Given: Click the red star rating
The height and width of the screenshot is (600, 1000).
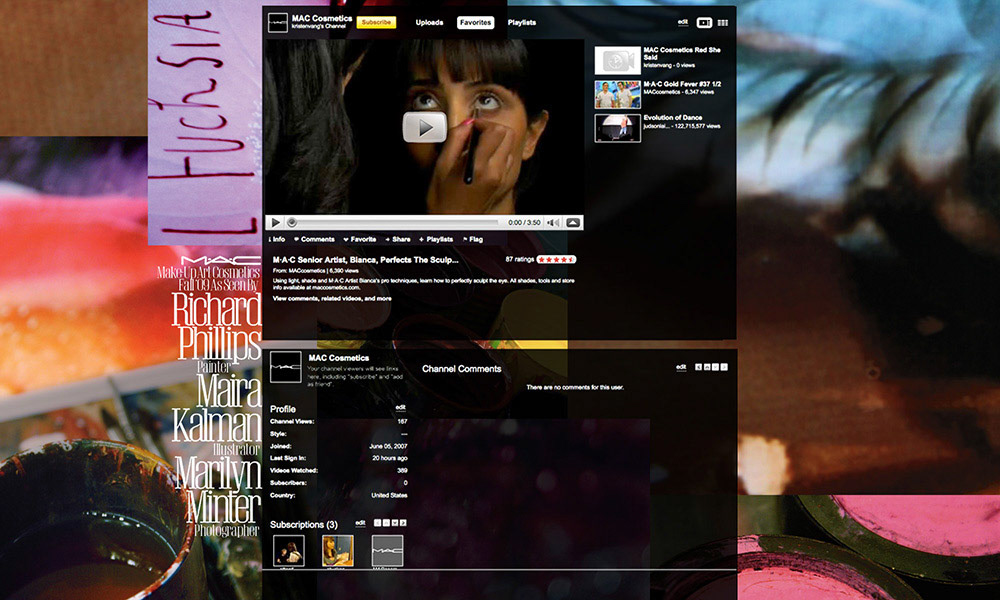Looking at the screenshot, I should click(556, 260).
